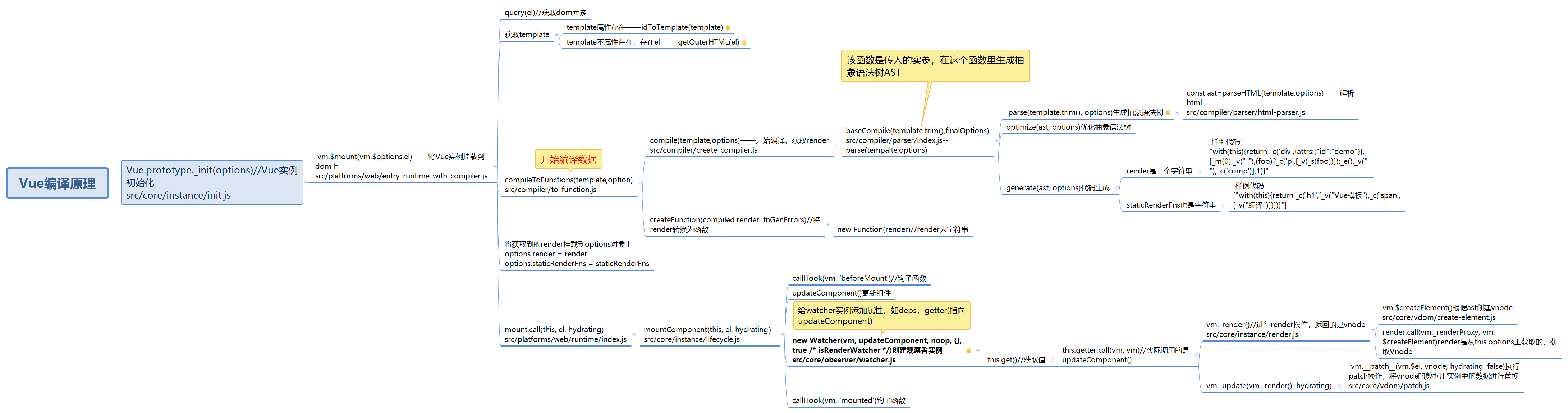Collapse generate(ast, options) subtopics
The image size is (1568, 413).
click(1117, 188)
